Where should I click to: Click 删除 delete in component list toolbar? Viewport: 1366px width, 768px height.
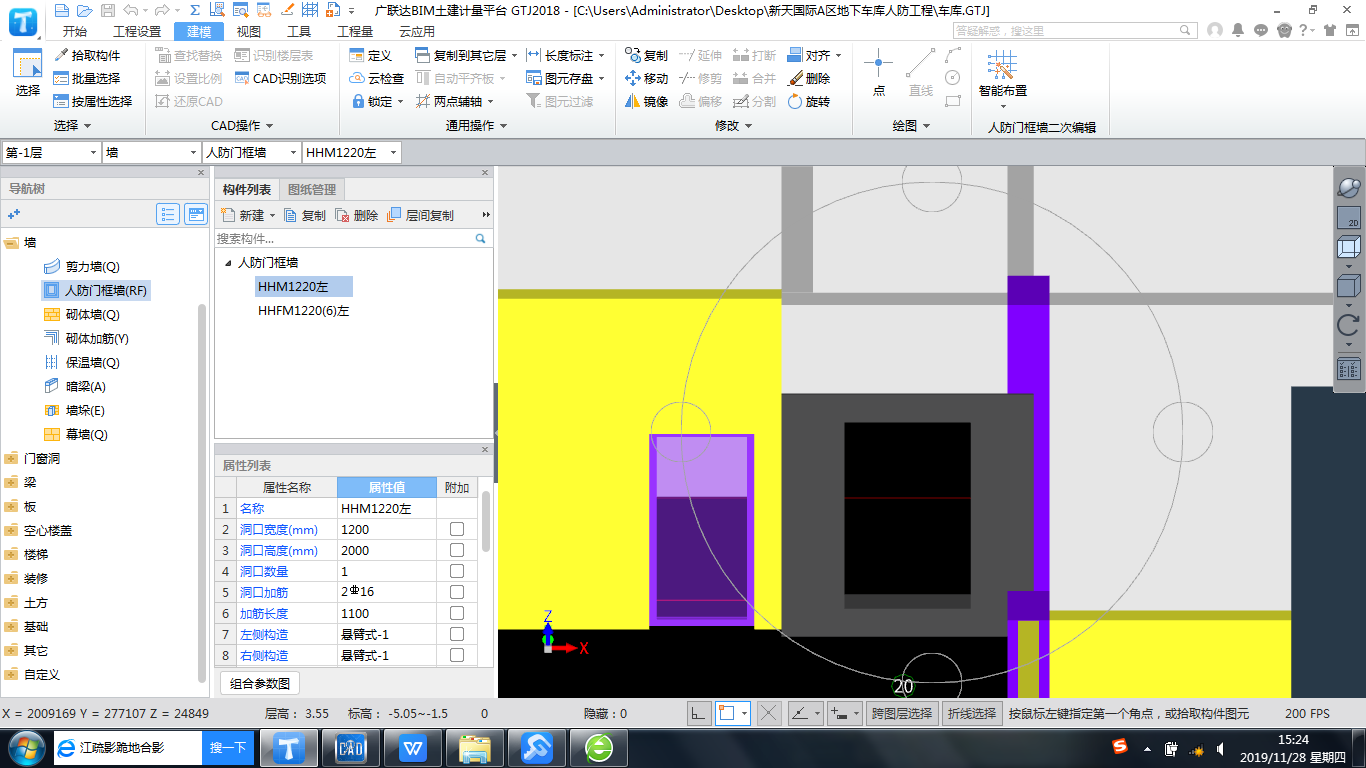(x=357, y=215)
